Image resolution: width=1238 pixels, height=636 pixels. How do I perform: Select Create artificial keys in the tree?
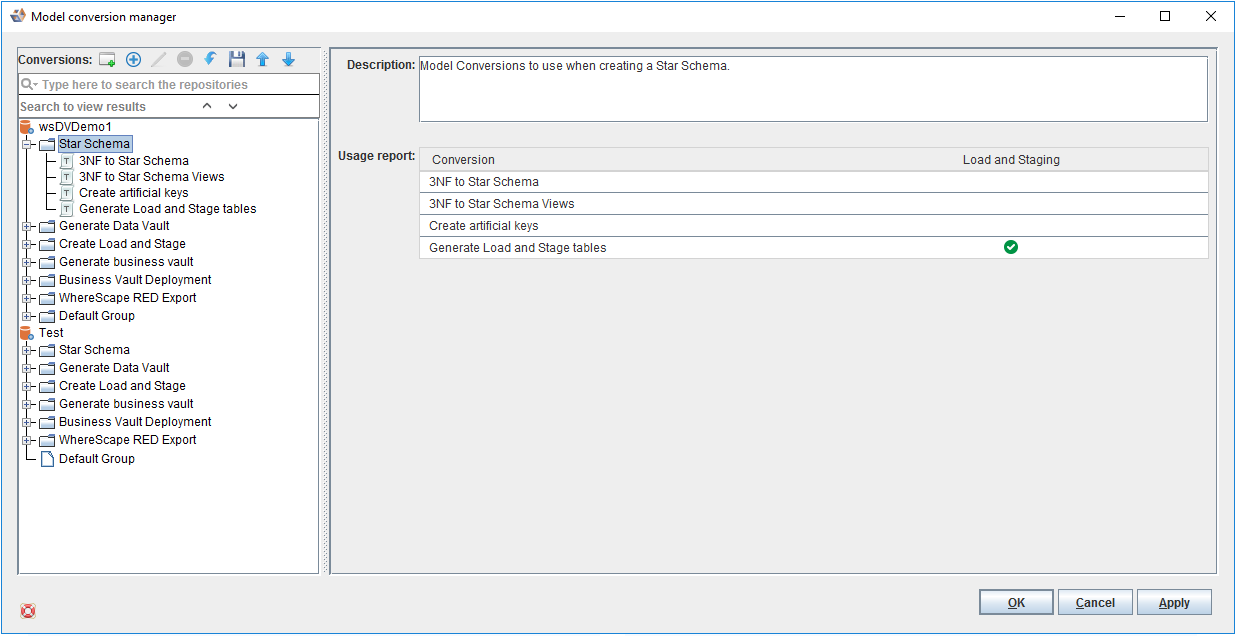pos(133,193)
